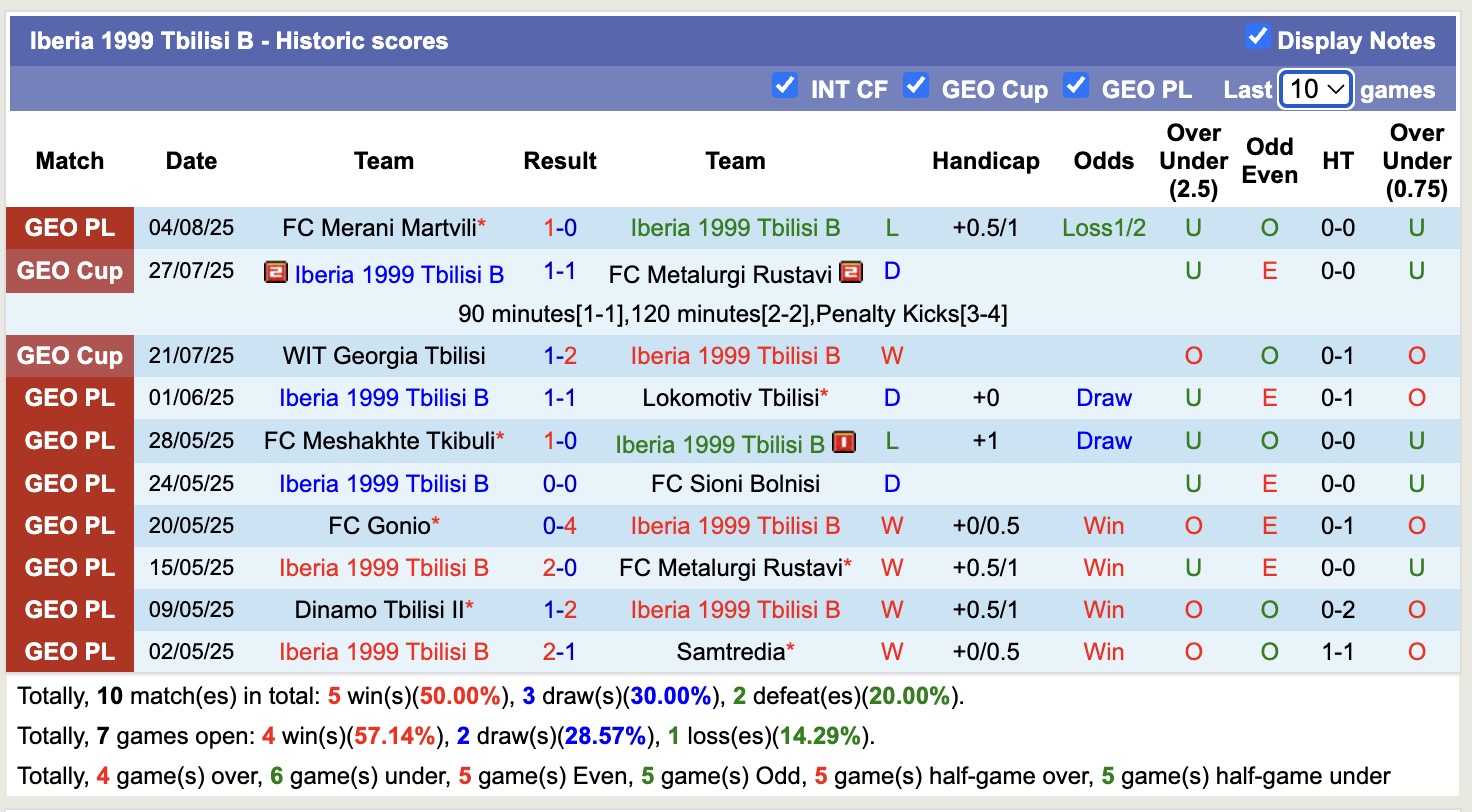This screenshot has width=1472, height=812.
Task: Open the Last games count dropdown
Action: tap(1315, 89)
